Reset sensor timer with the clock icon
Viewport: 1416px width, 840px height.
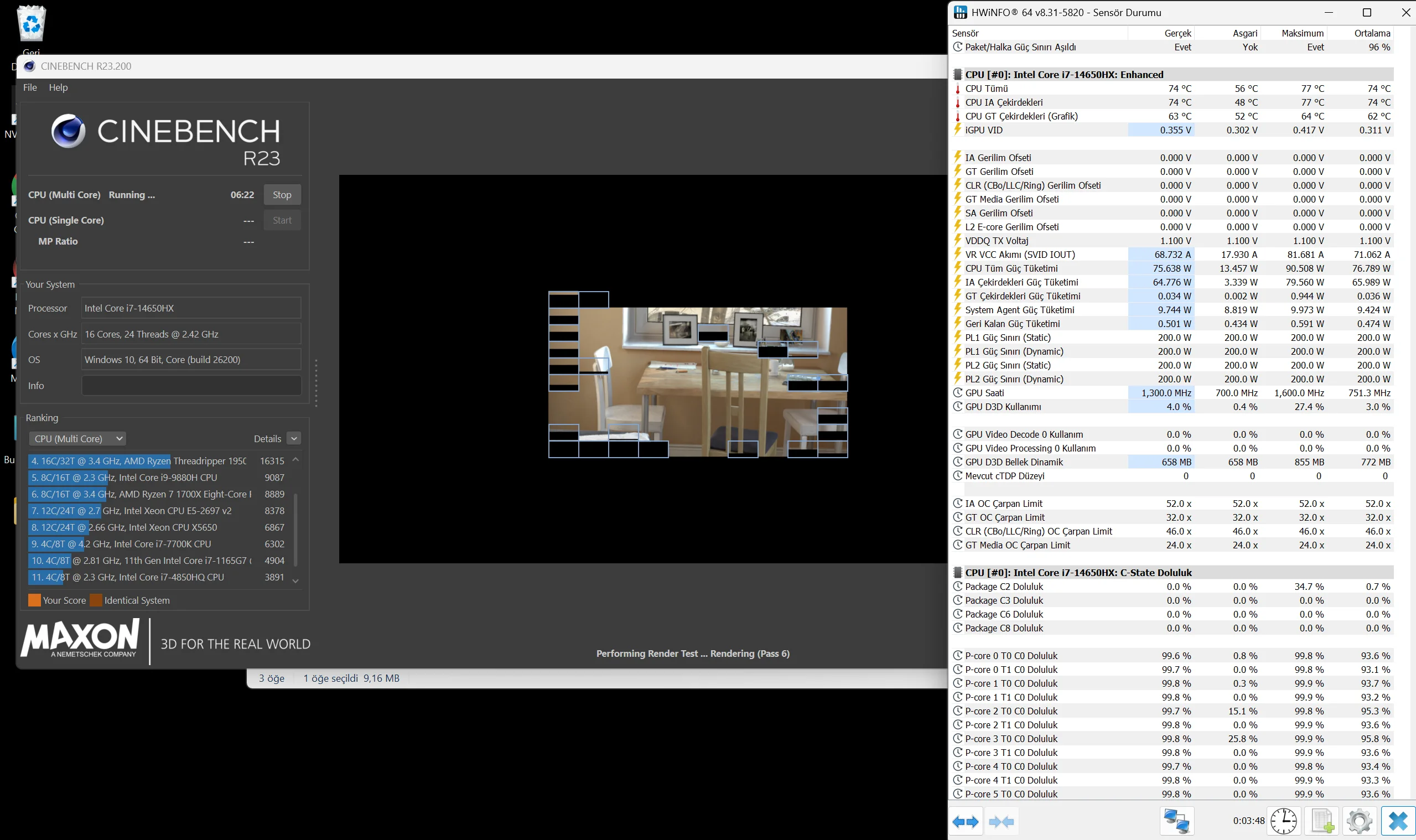(1283, 821)
